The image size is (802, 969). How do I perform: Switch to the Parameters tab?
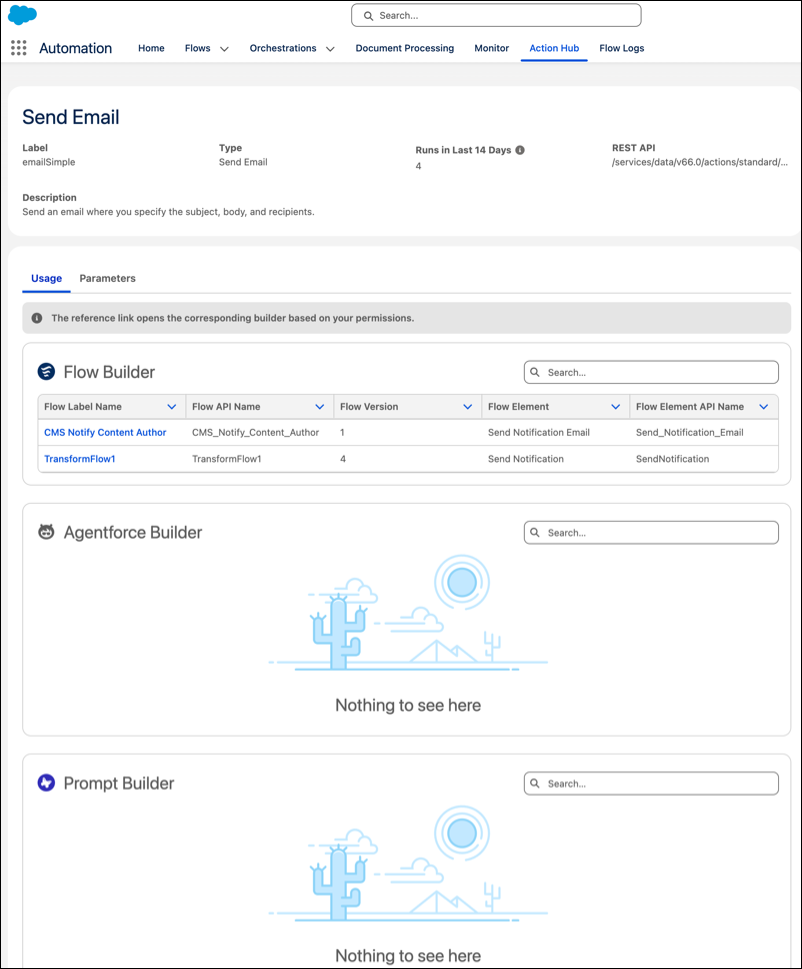108,278
